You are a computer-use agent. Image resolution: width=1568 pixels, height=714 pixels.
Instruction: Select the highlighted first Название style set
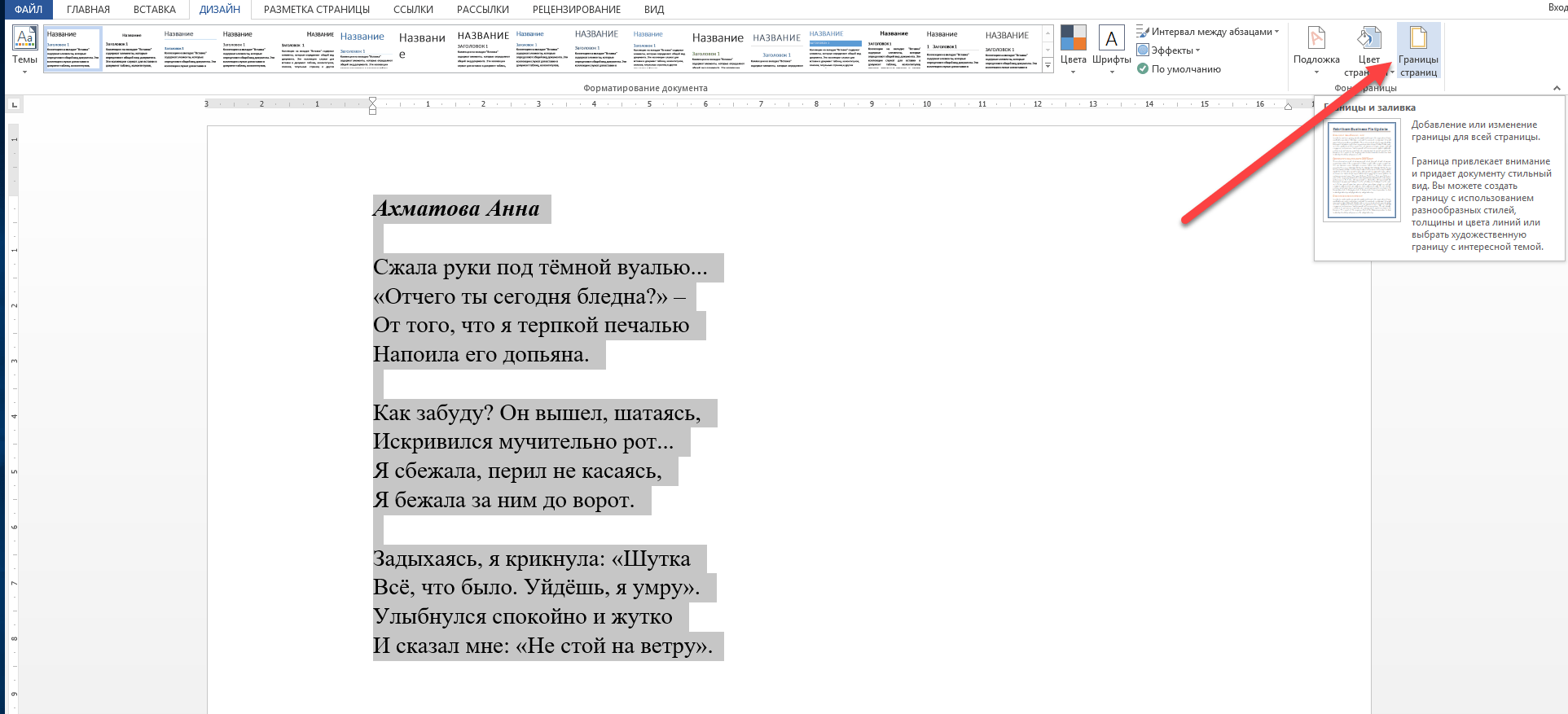(x=72, y=49)
